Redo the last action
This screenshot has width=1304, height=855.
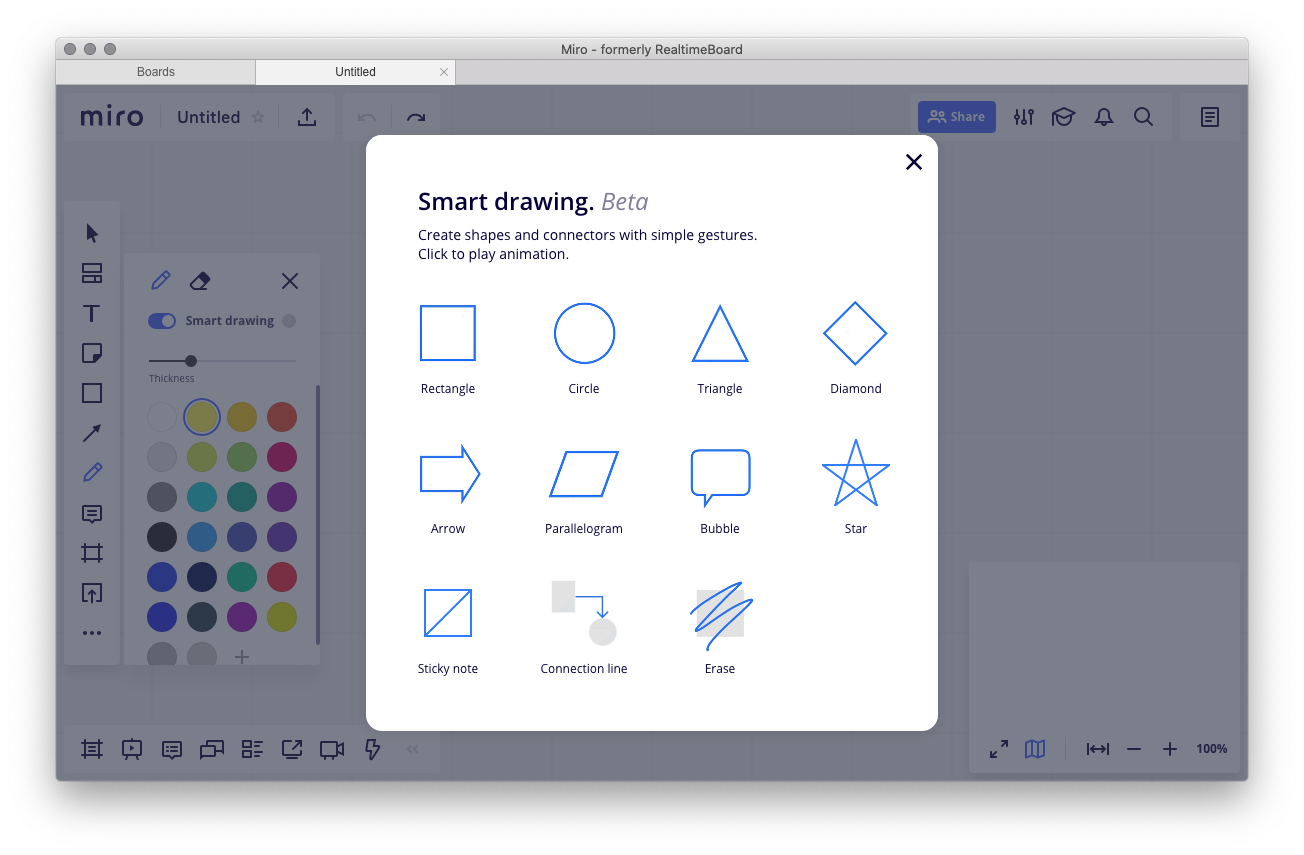[416, 117]
